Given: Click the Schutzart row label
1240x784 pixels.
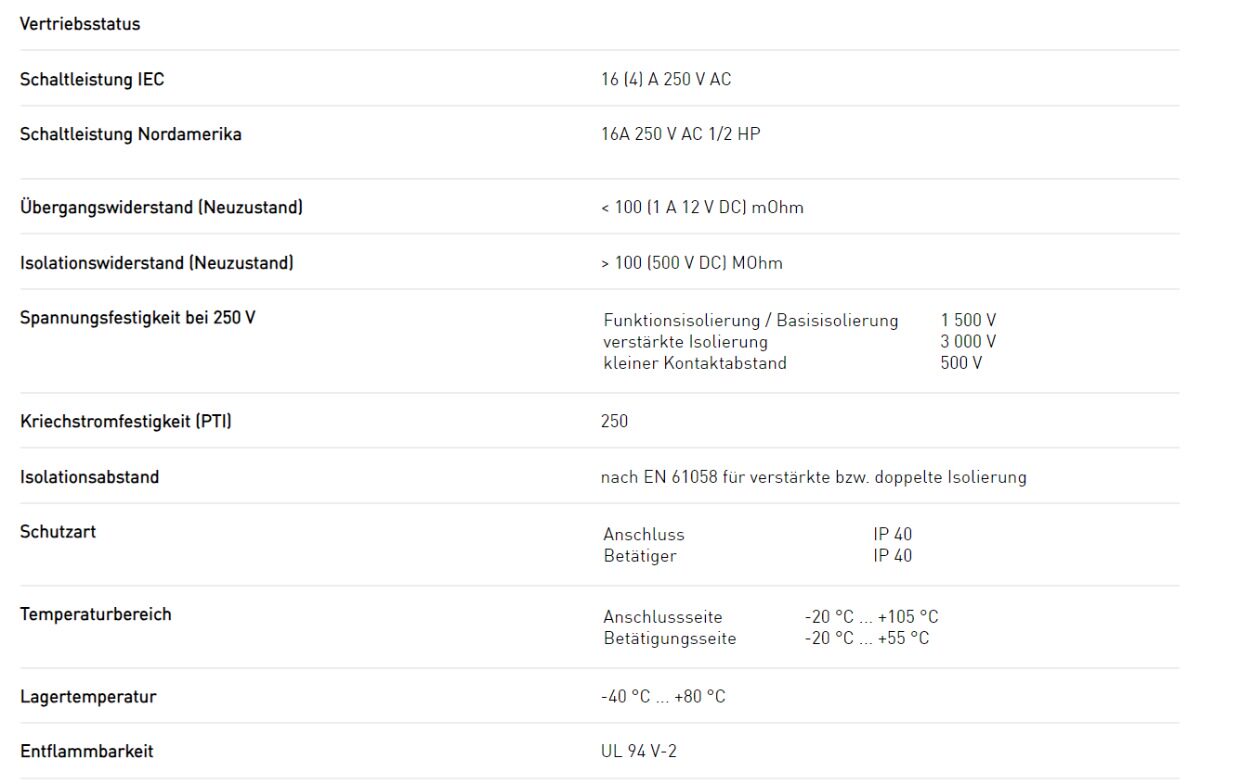Looking at the screenshot, I should 58,532.
